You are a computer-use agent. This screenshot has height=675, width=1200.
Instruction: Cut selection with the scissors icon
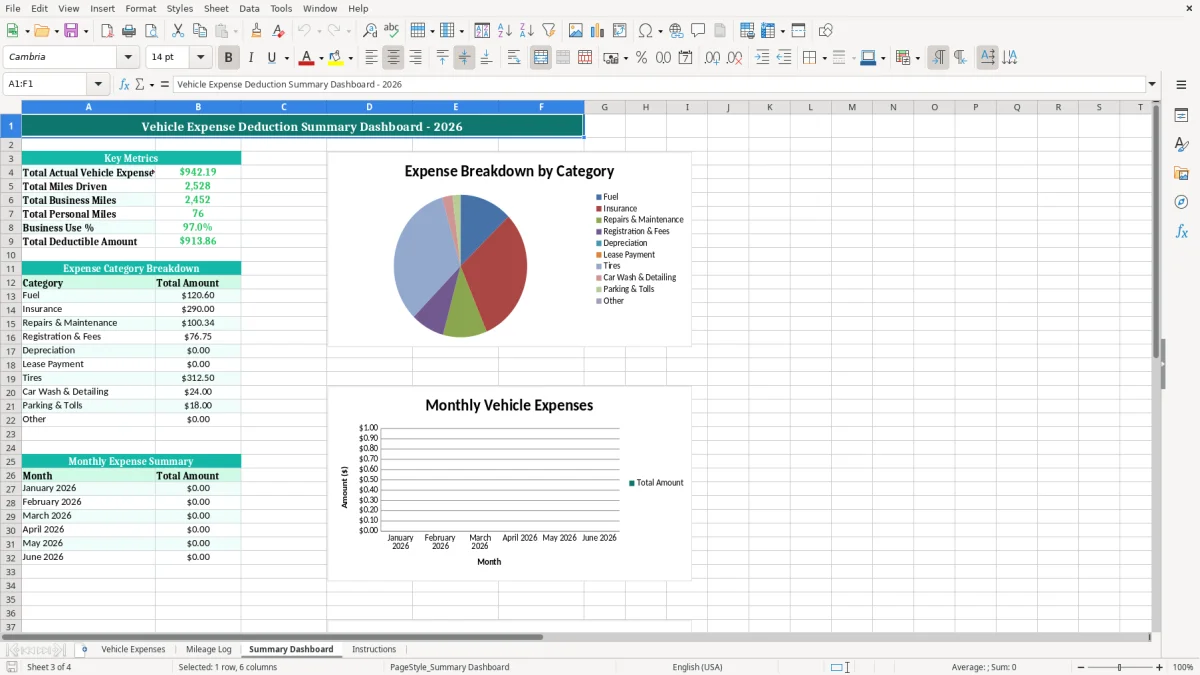(x=178, y=31)
